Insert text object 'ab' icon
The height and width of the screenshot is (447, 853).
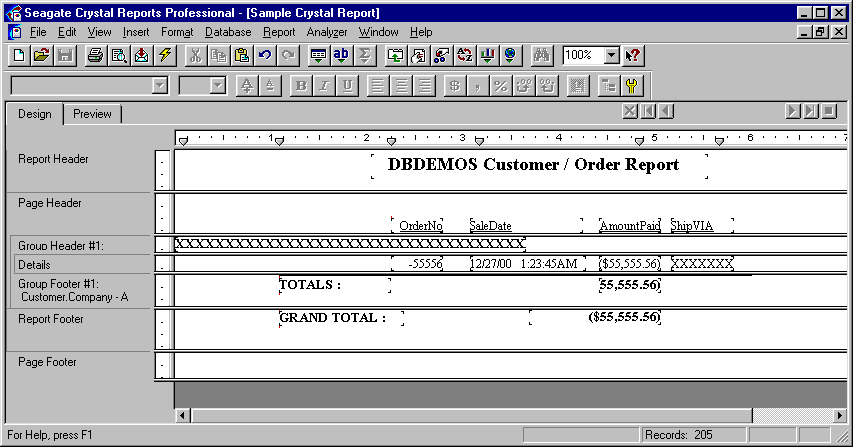(341, 55)
